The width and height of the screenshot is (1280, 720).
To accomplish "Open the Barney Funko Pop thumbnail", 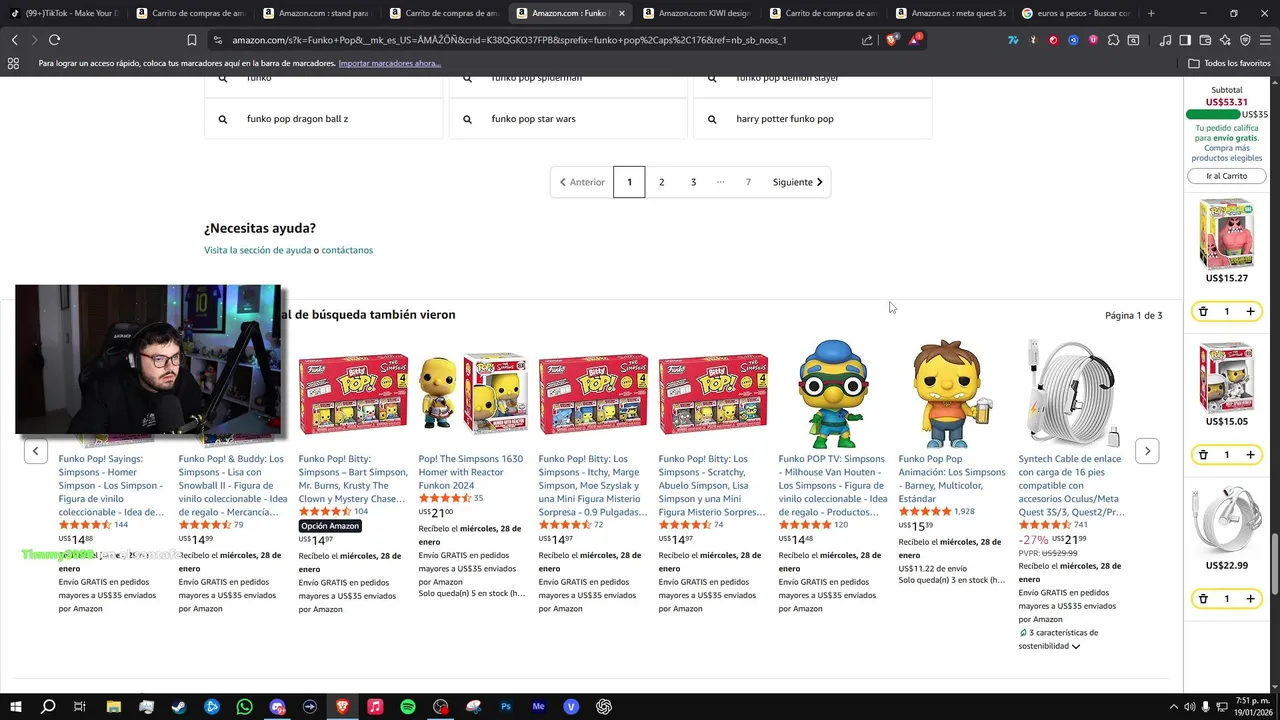I will tap(952, 393).
